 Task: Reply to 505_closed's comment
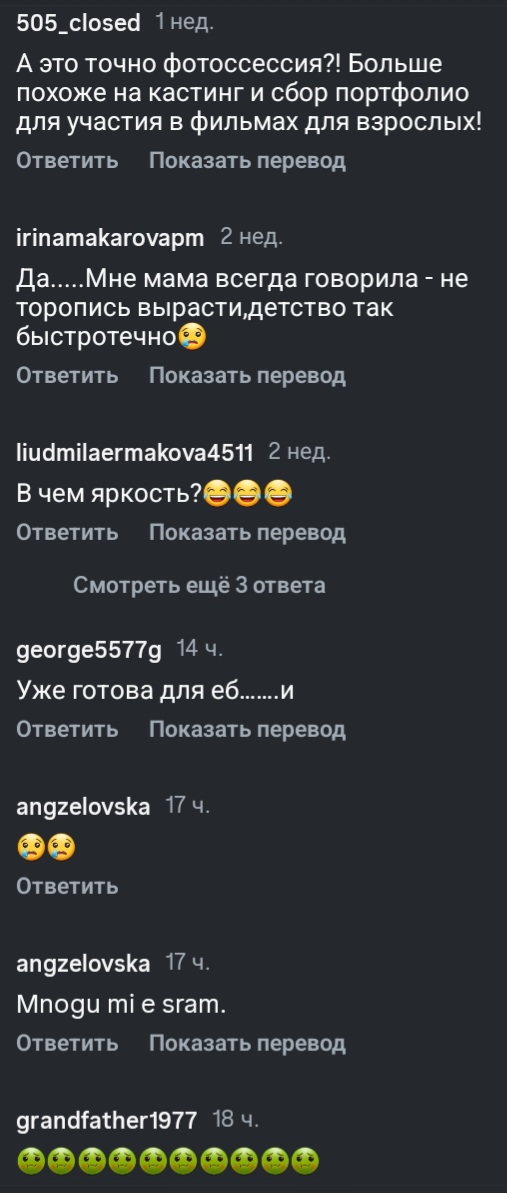tap(67, 161)
